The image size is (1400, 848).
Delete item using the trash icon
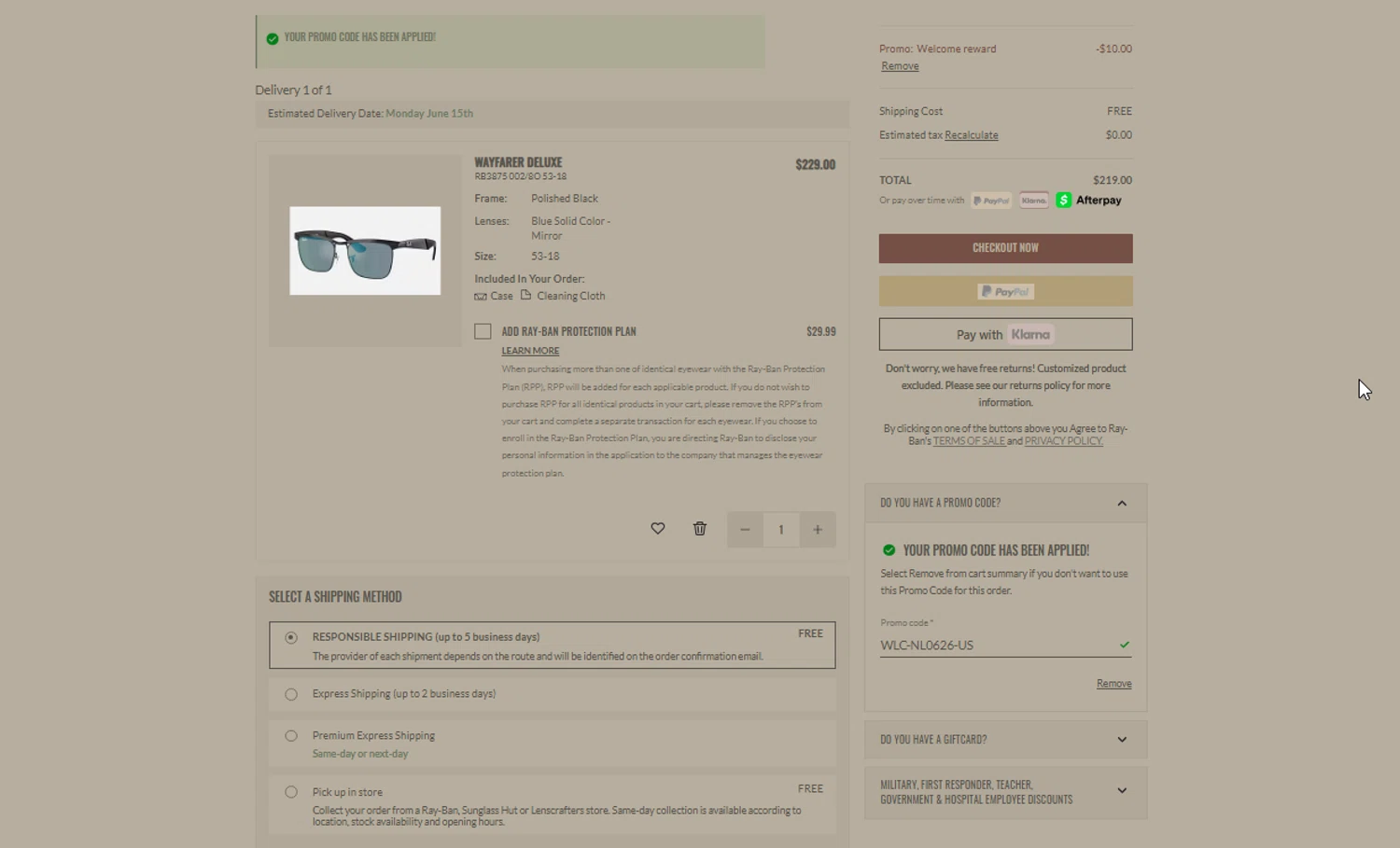[x=700, y=529]
